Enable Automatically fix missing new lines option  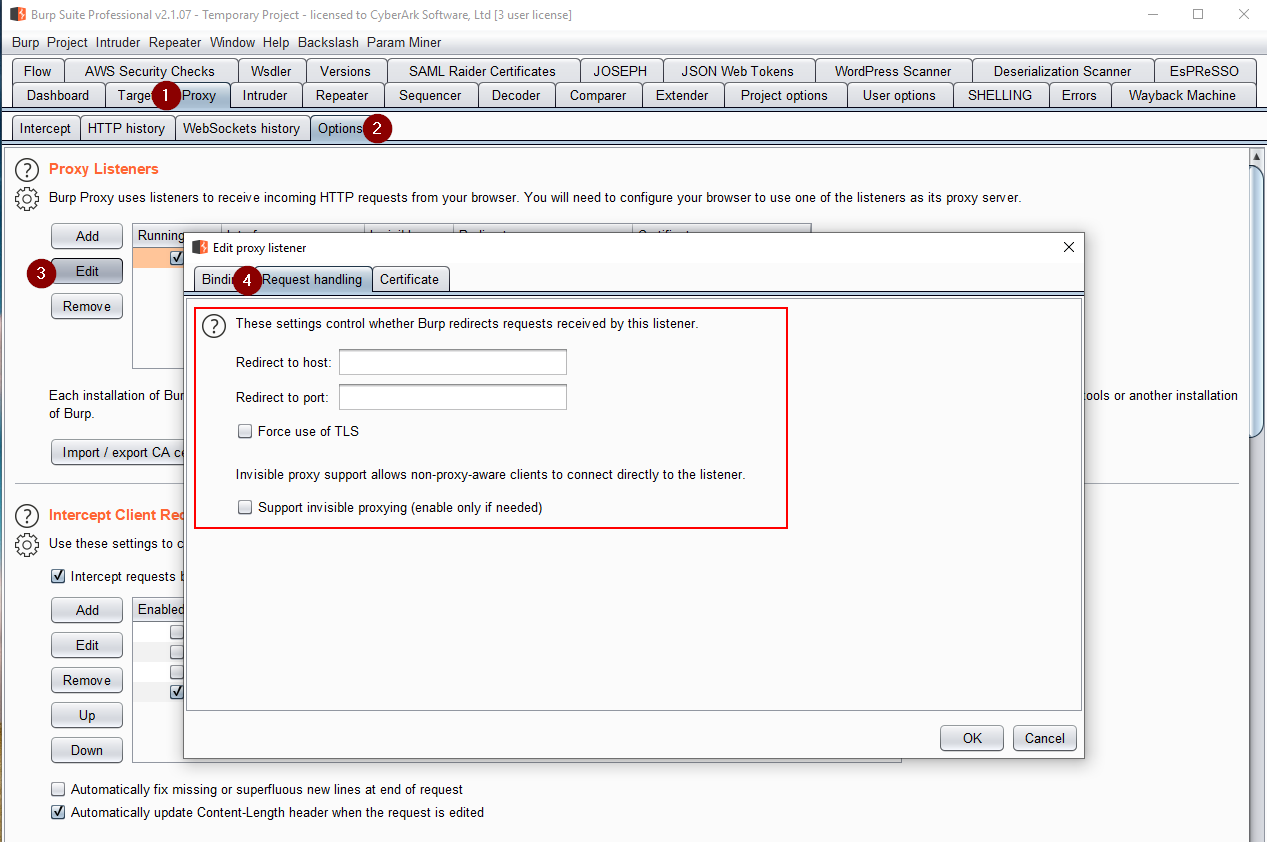click(x=58, y=790)
